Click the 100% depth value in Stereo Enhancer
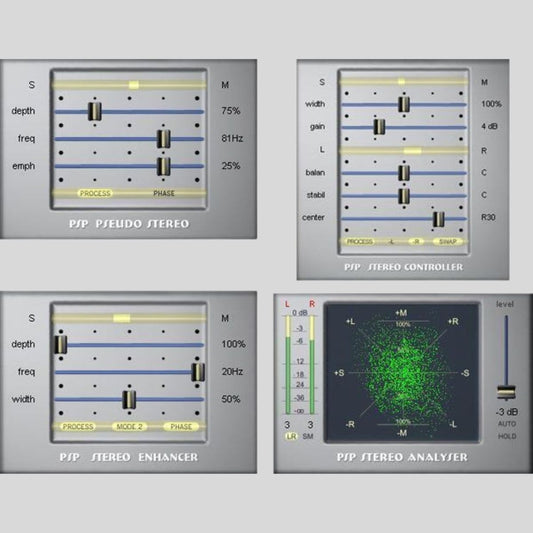The width and height of the screenshot is (533, 533). 234,344
